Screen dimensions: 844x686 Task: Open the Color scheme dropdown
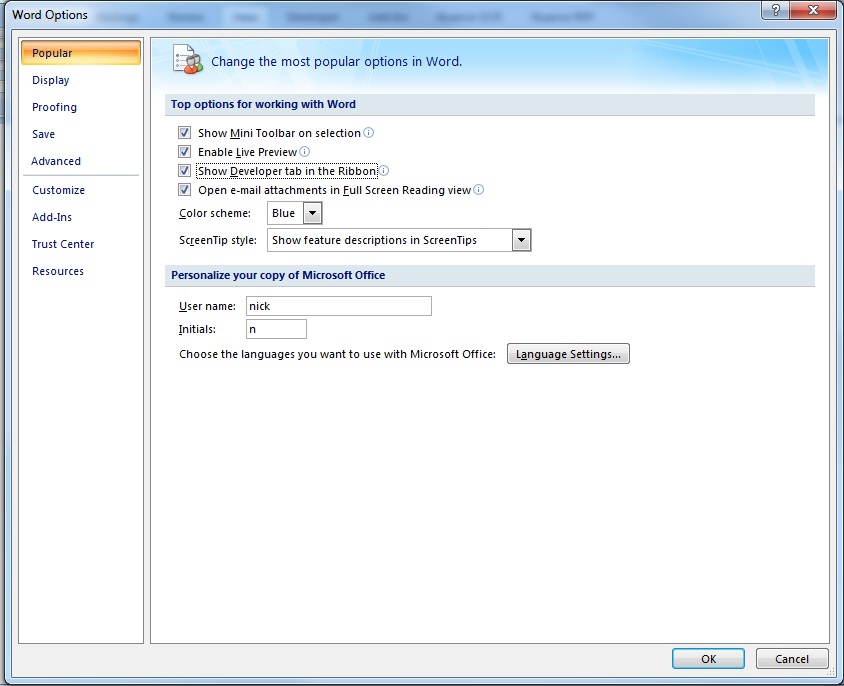(x=312, y=213)
